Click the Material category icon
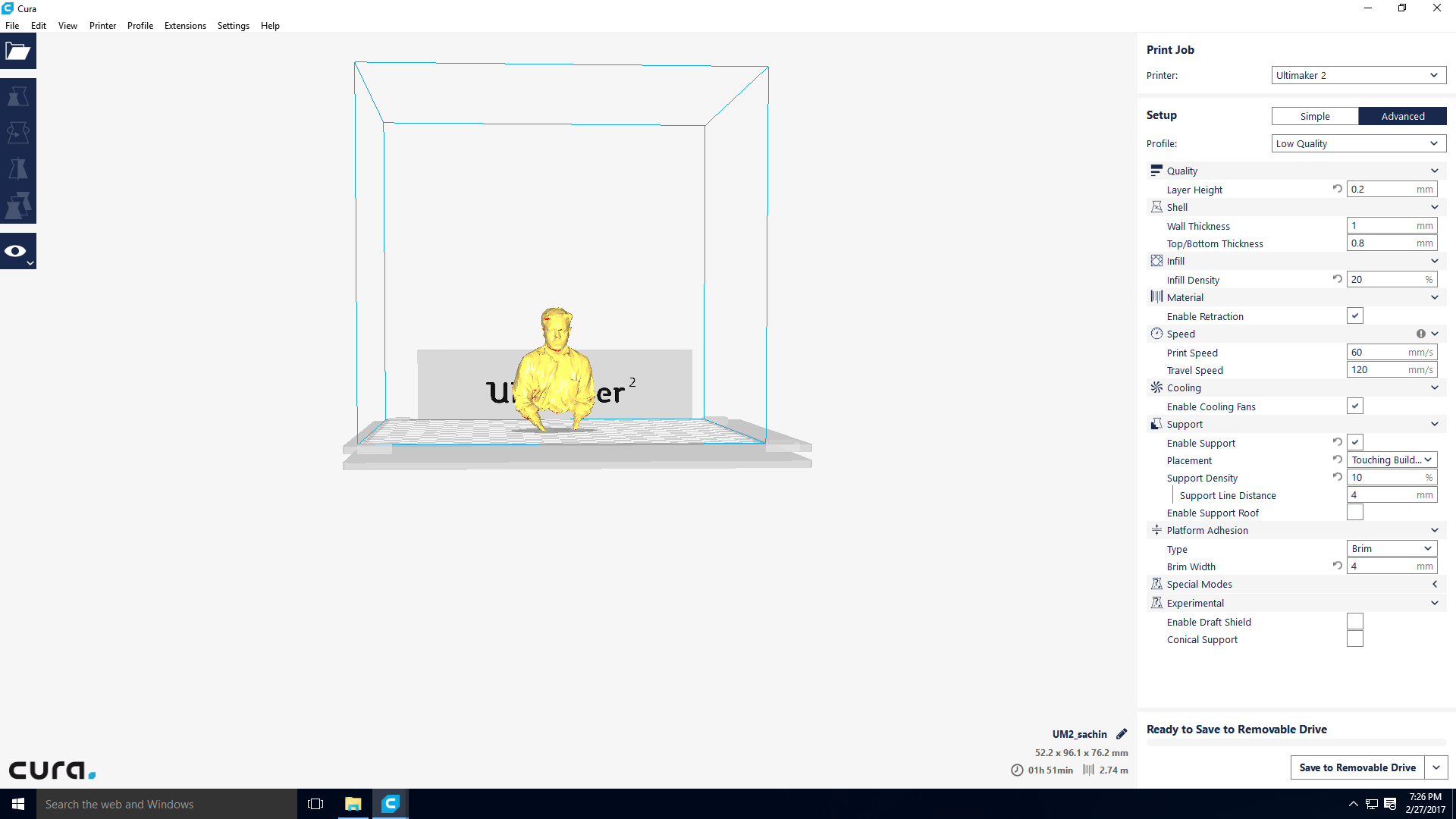The width and height of the screenshot is (1456, 819). [x=1156, y=297]
